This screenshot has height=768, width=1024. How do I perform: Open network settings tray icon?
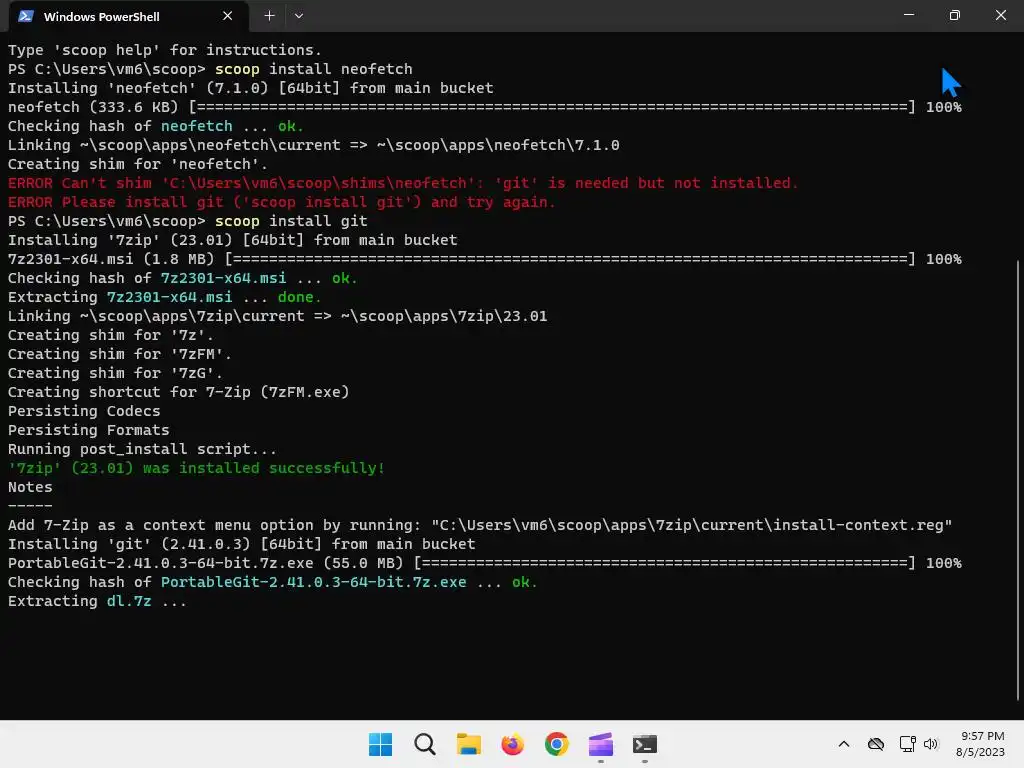(x=907, y=744)
